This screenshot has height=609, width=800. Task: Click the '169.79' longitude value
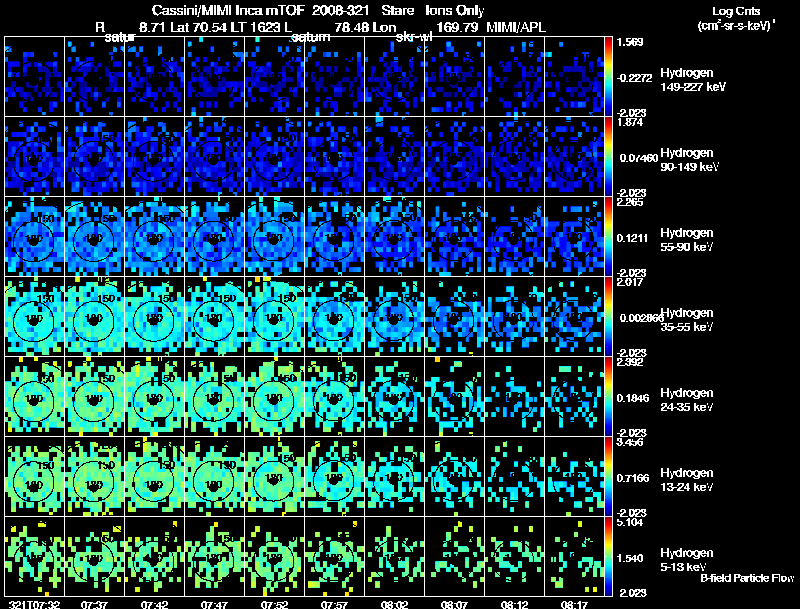coord(457,27)
